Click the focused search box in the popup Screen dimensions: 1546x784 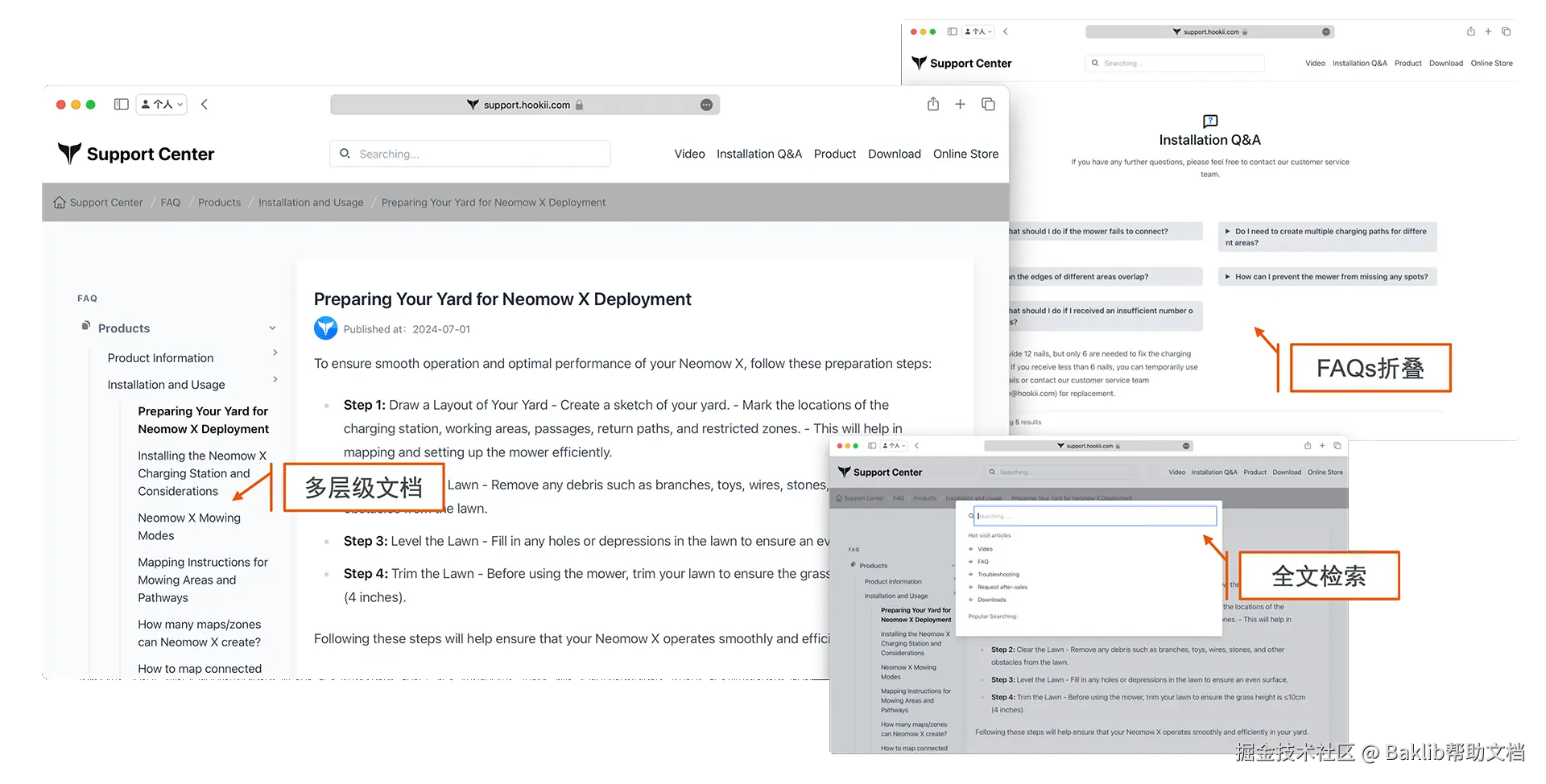click(1095, 516)
